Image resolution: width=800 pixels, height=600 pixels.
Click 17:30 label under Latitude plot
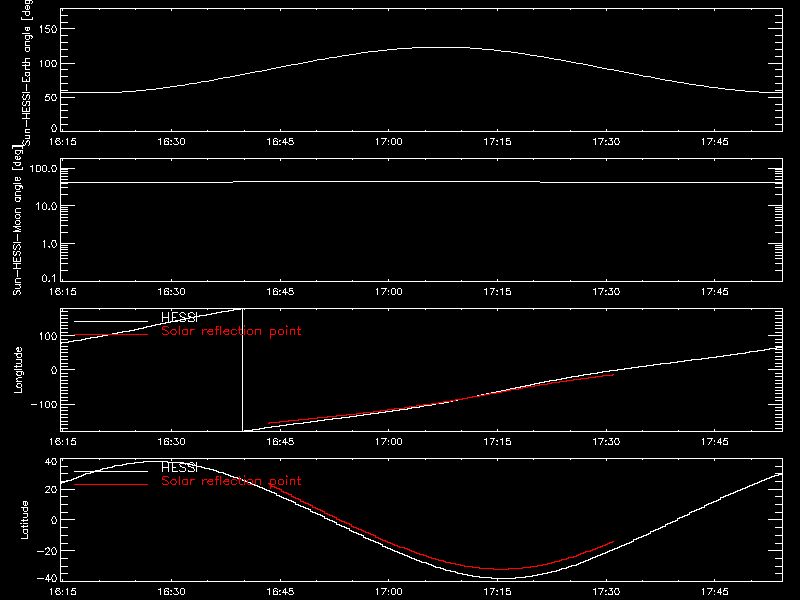(606, 592)
